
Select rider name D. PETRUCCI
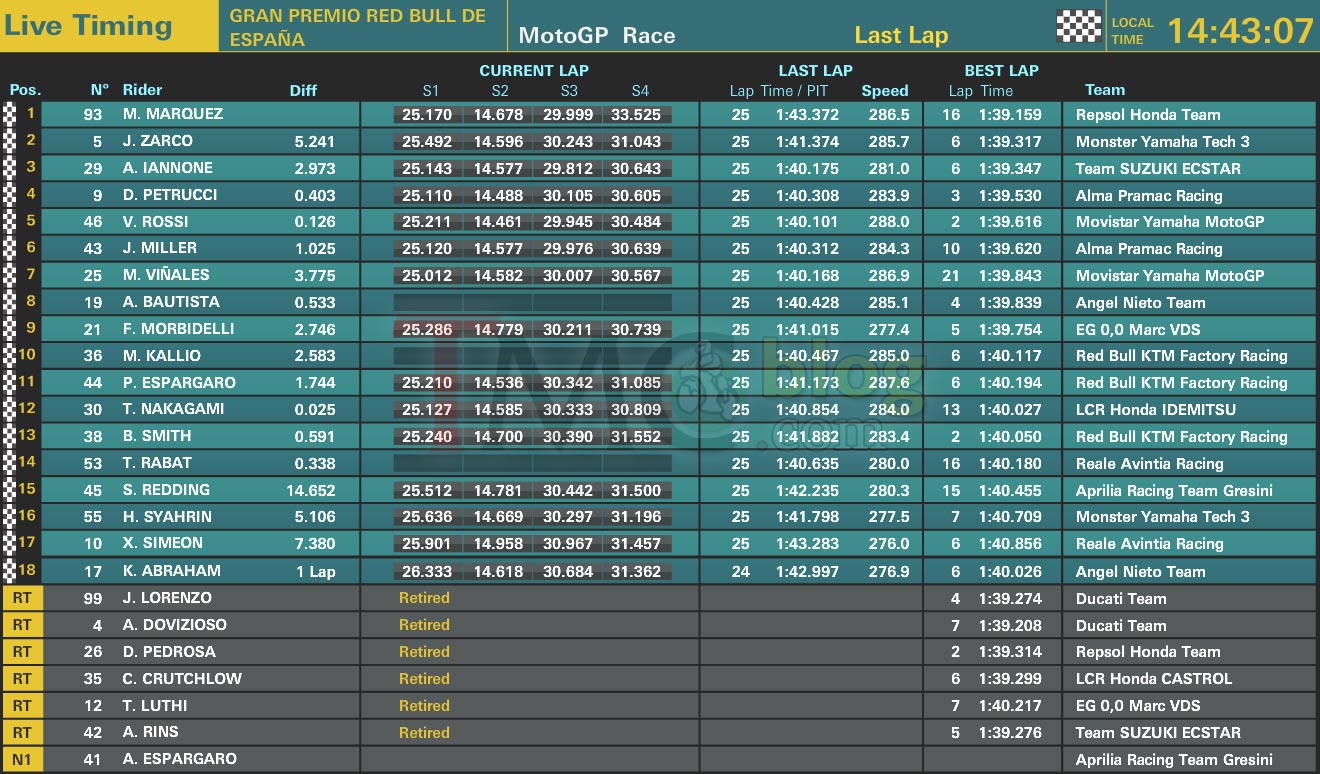pos(170,195)
